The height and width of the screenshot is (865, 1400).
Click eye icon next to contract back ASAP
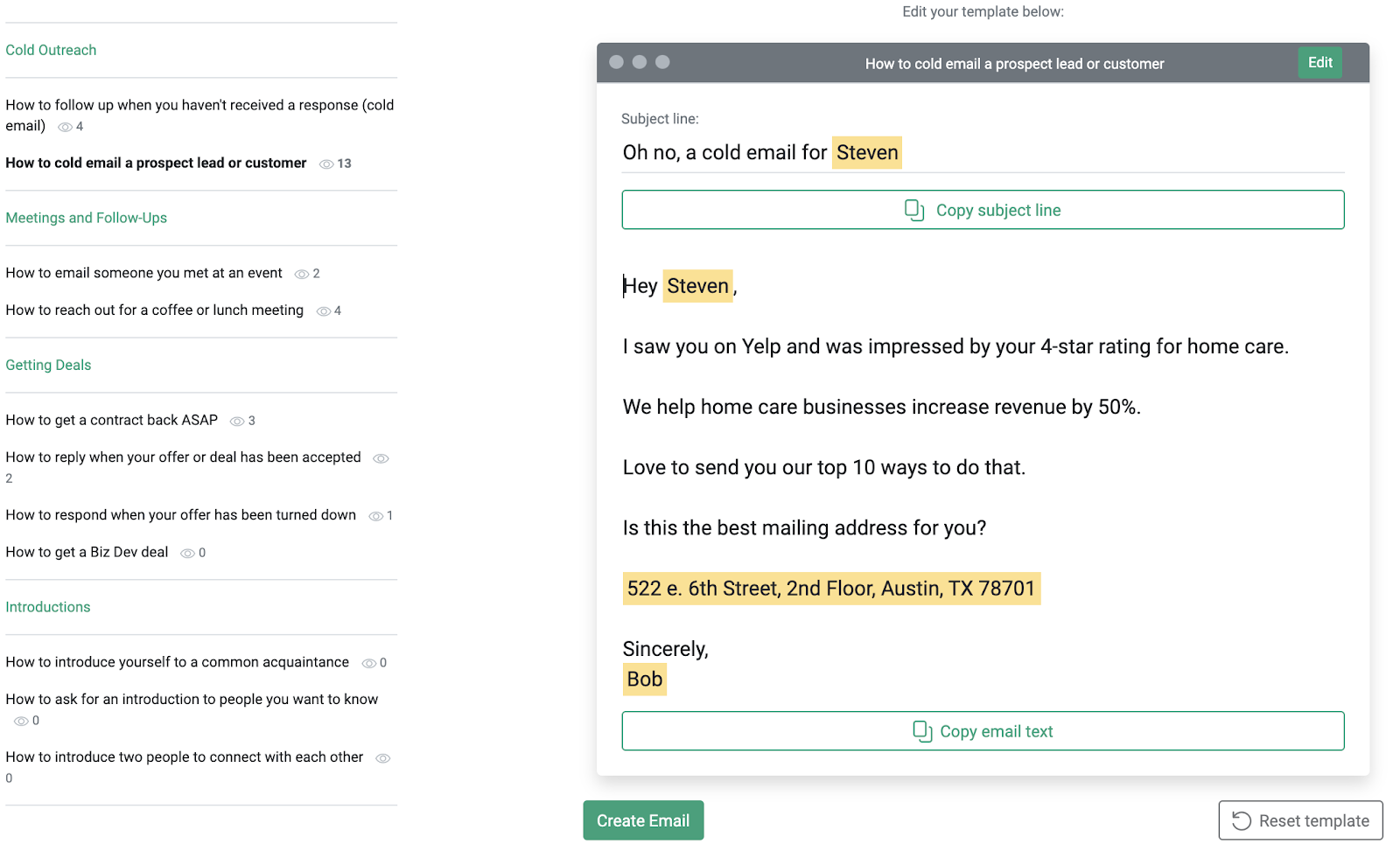coord(236,422)
